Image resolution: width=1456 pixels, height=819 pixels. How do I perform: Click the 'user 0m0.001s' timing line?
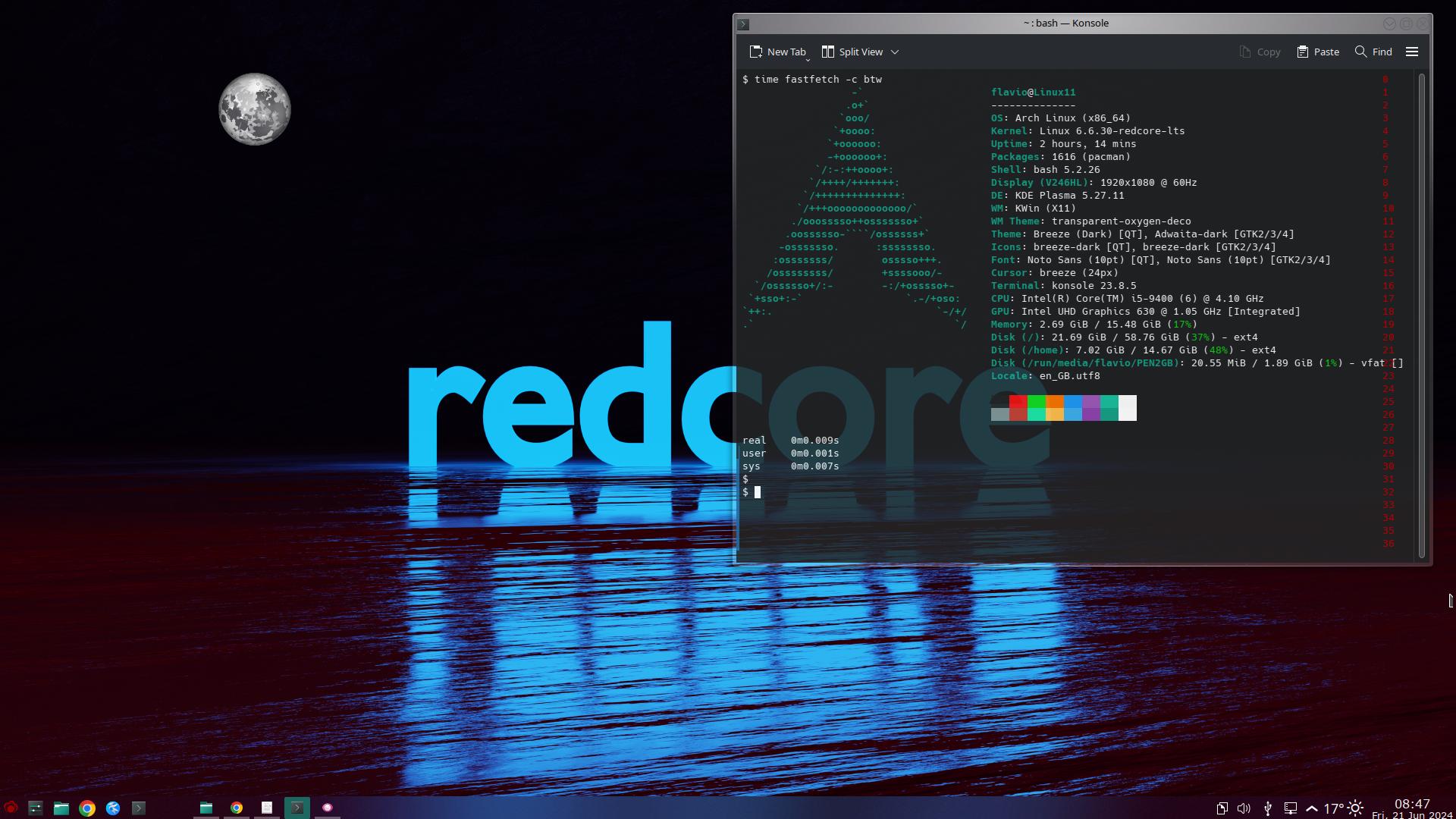[791, 453]
